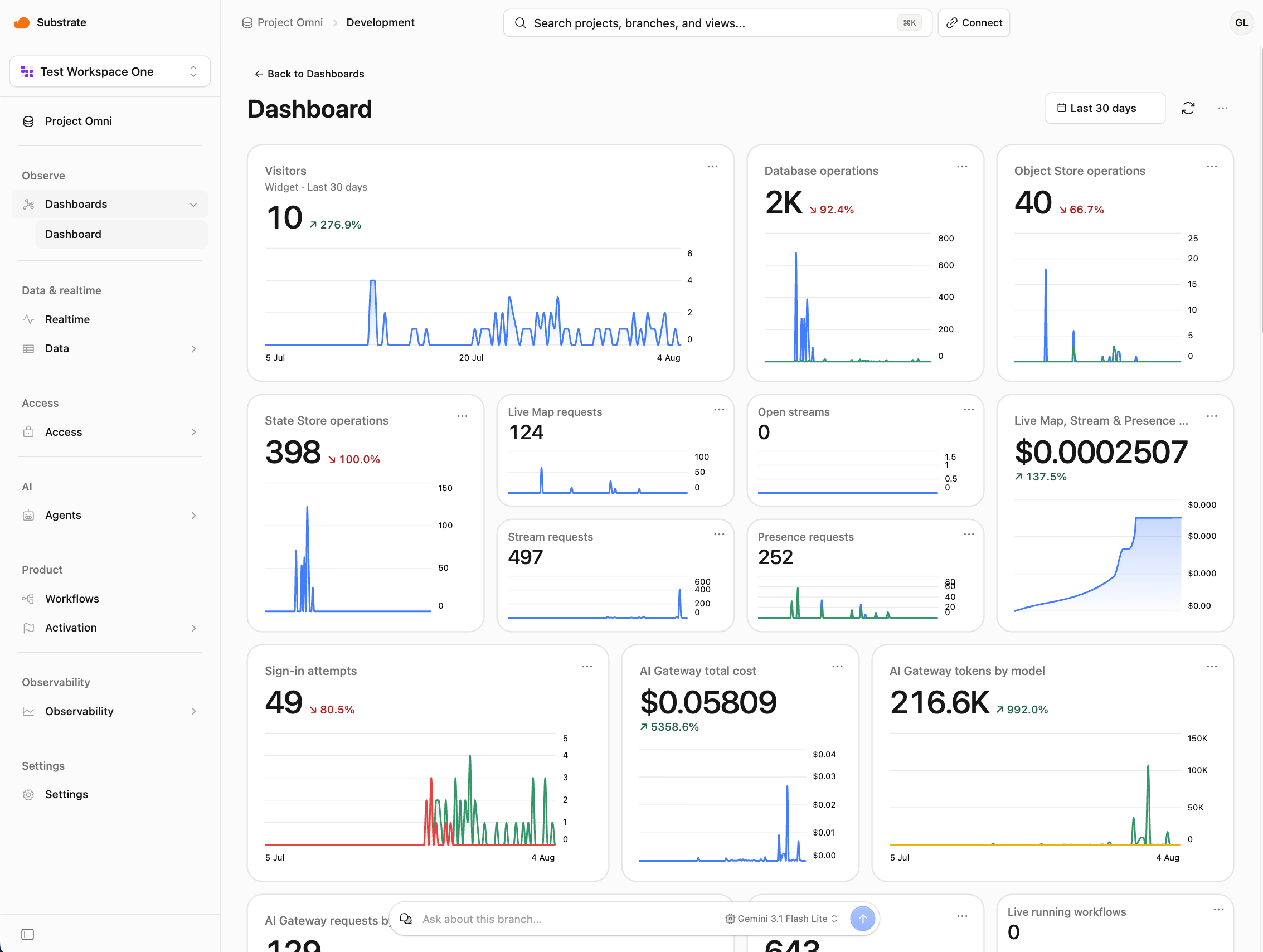Open Dashboards in the sidebar
1263x952 pixels.
[110, 205]
